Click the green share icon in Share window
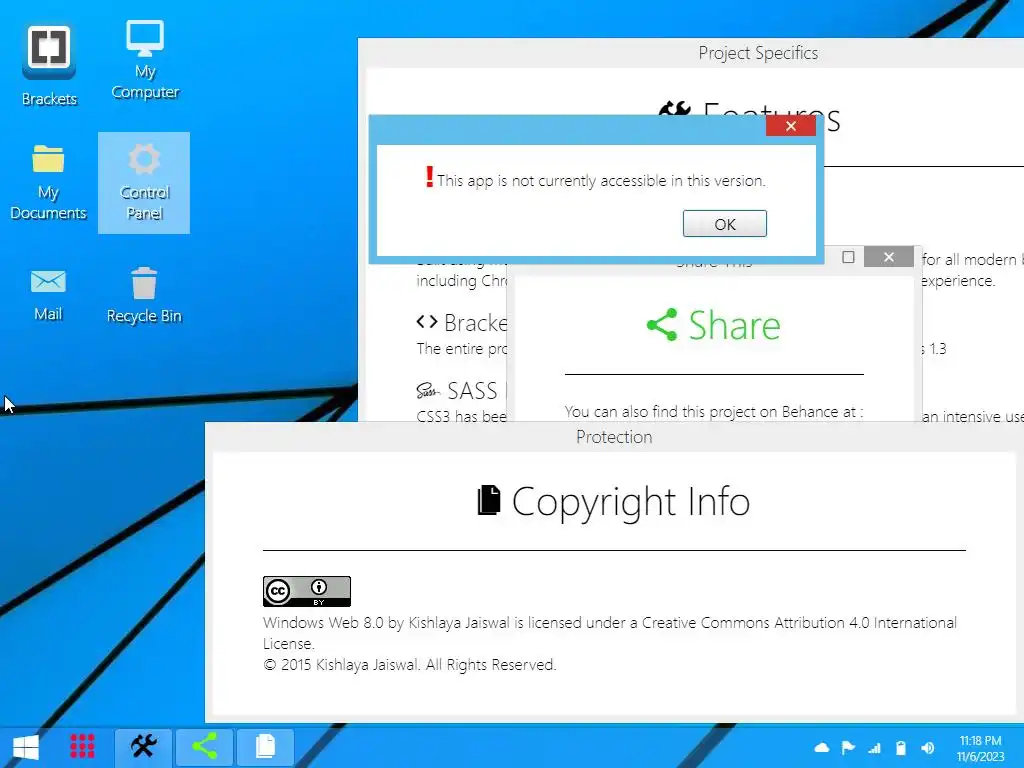This screenshot has width=1024, height=768. pos(662,325)
